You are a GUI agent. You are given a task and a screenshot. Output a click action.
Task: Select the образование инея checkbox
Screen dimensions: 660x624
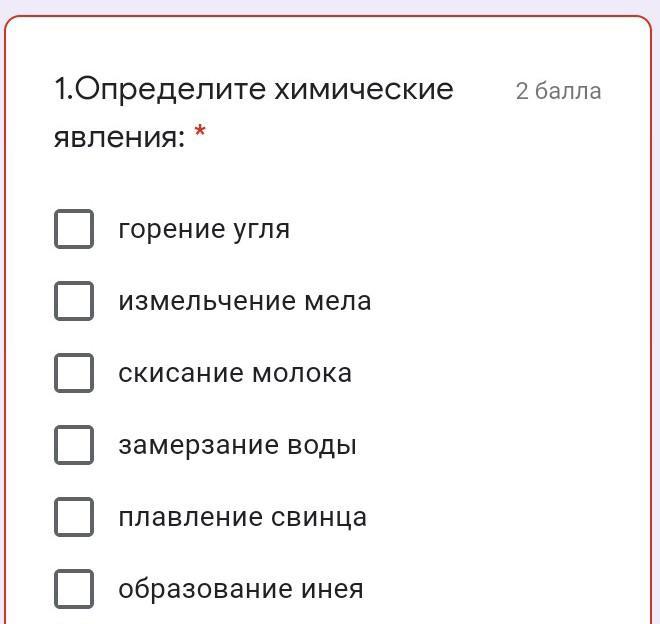pyautogui.click(x=74, y=589)
